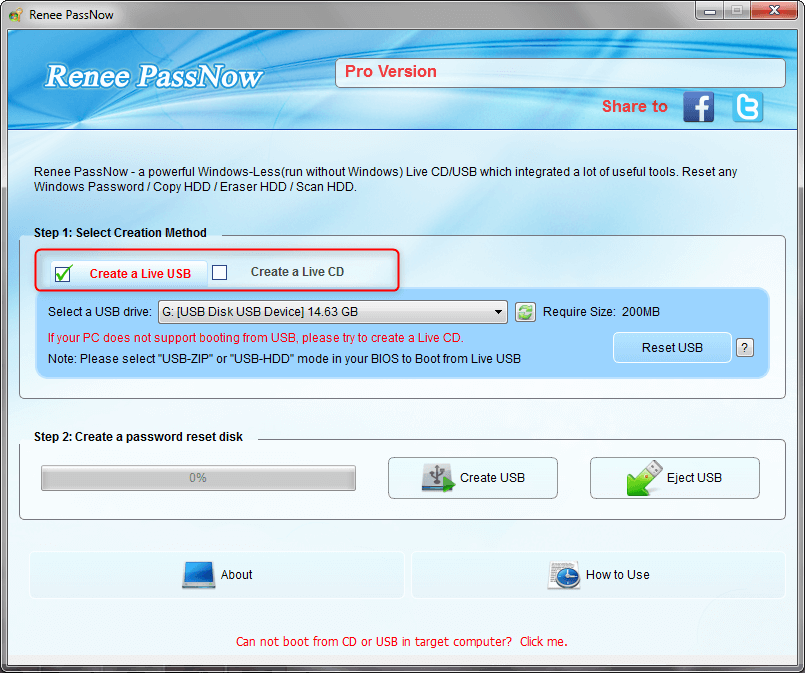Viewport: 805px width, 673px height.
Task: Click the Pro Version text field
Action: [560, 73]
